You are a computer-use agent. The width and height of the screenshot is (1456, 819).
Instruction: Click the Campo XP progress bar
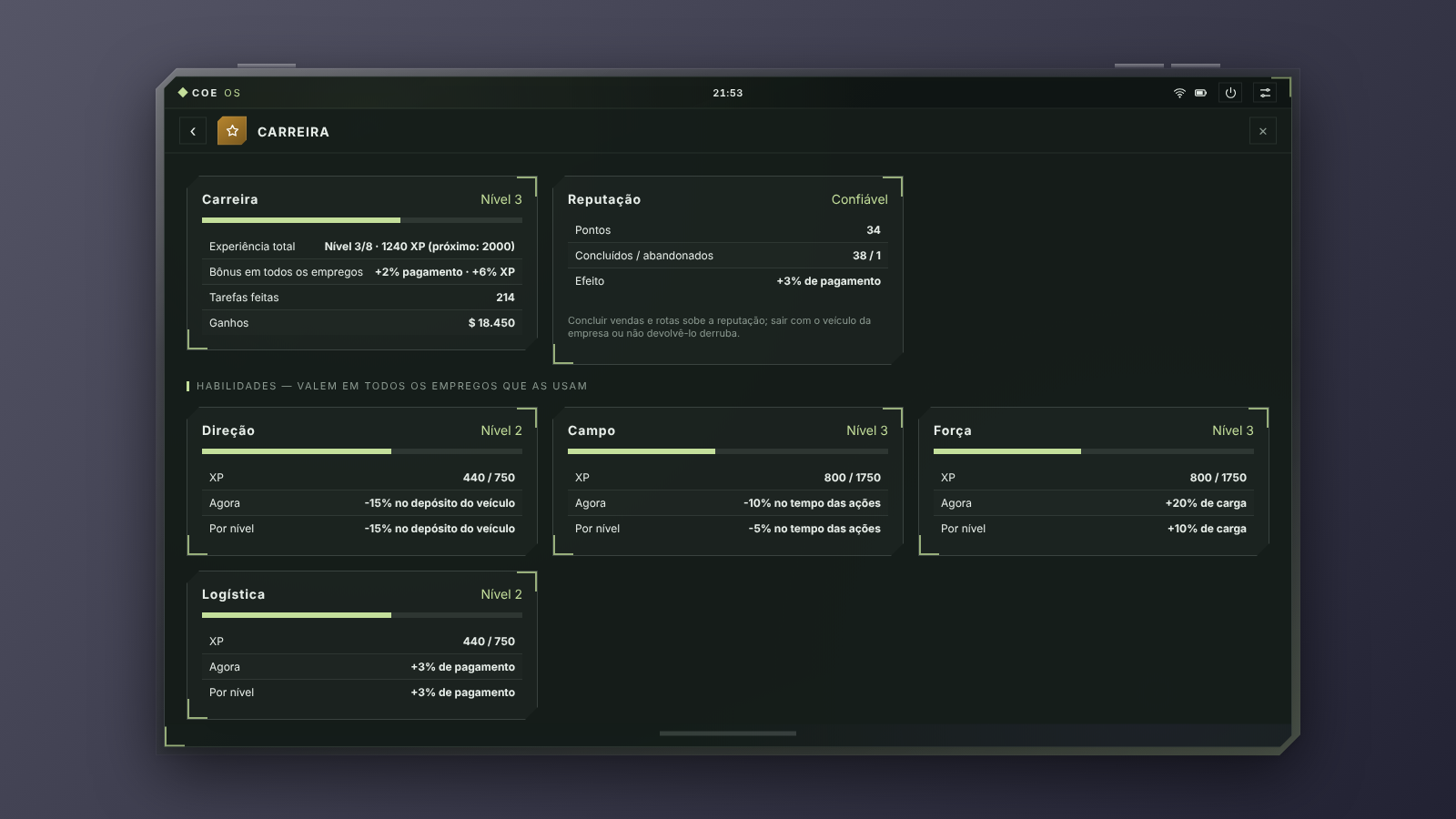click(x=728, y=451)
